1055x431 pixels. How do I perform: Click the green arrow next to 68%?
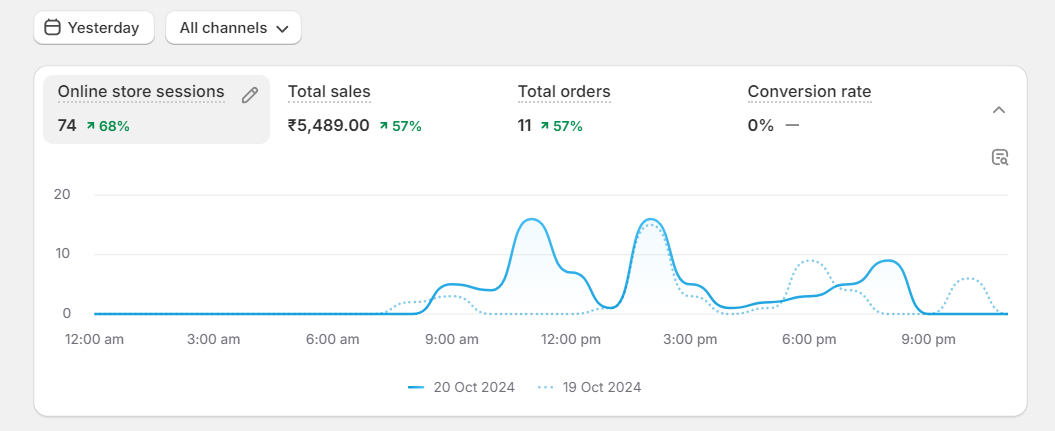point(91,126)
